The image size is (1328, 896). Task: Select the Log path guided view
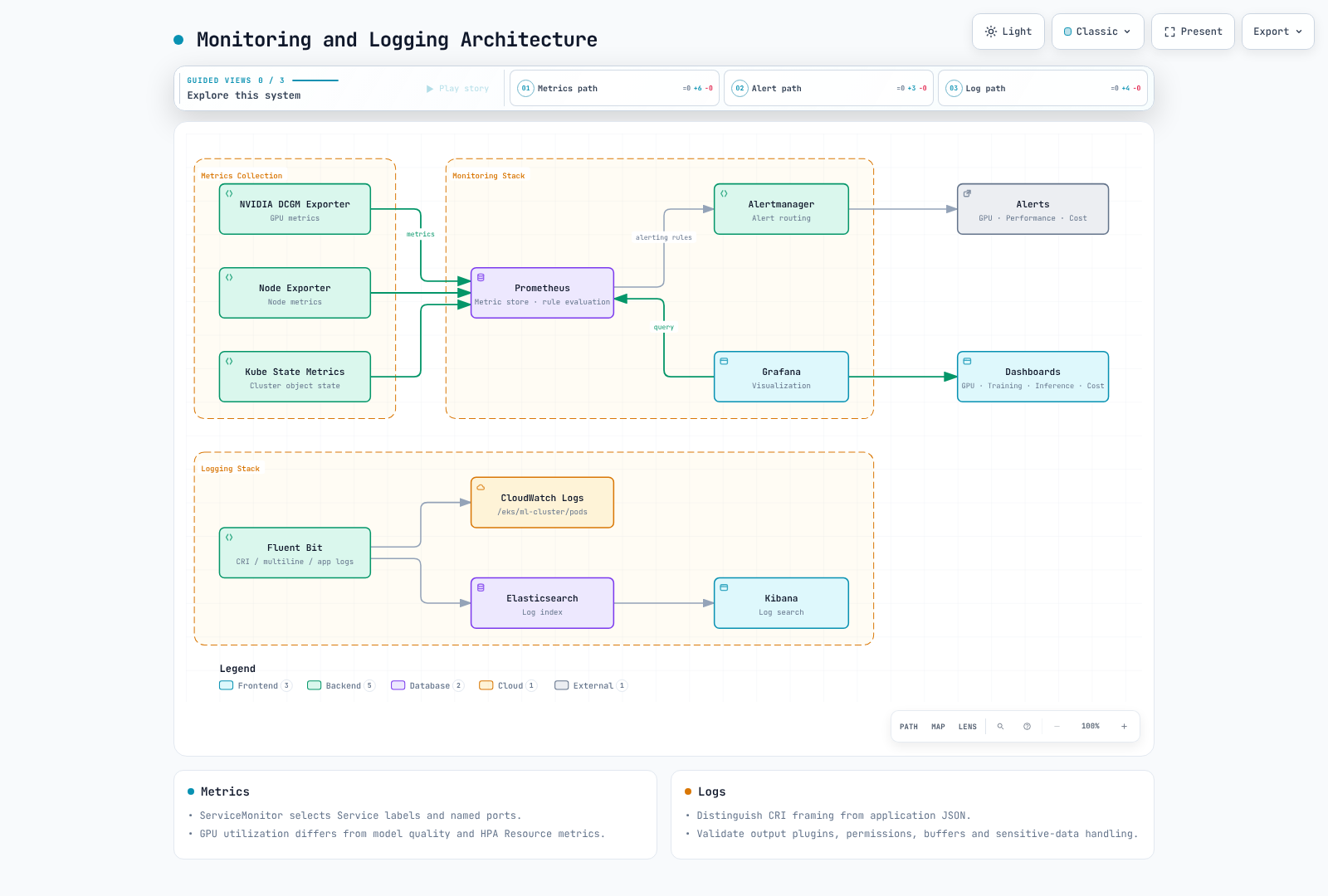point(1042,88)
